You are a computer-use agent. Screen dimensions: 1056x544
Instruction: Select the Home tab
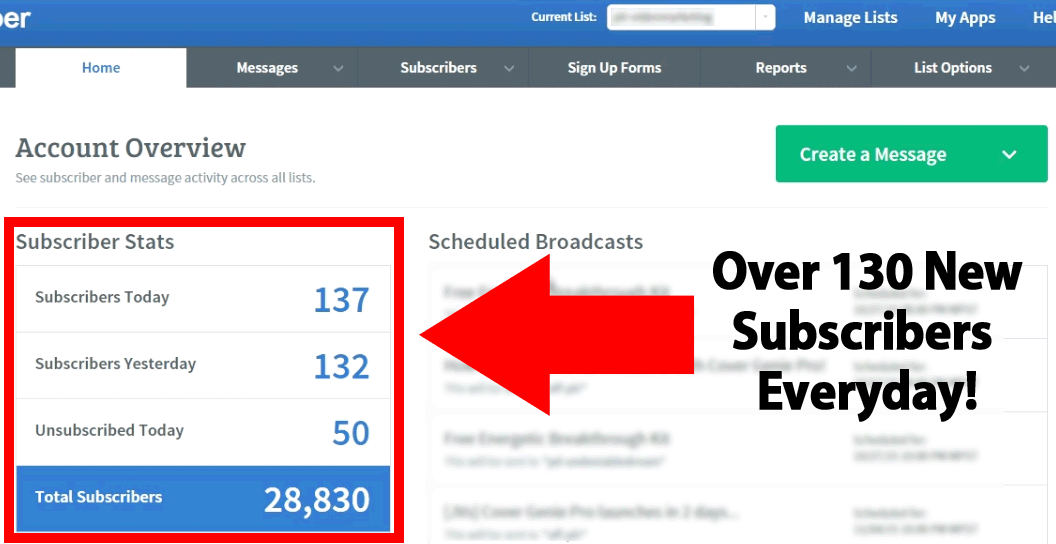101,68
